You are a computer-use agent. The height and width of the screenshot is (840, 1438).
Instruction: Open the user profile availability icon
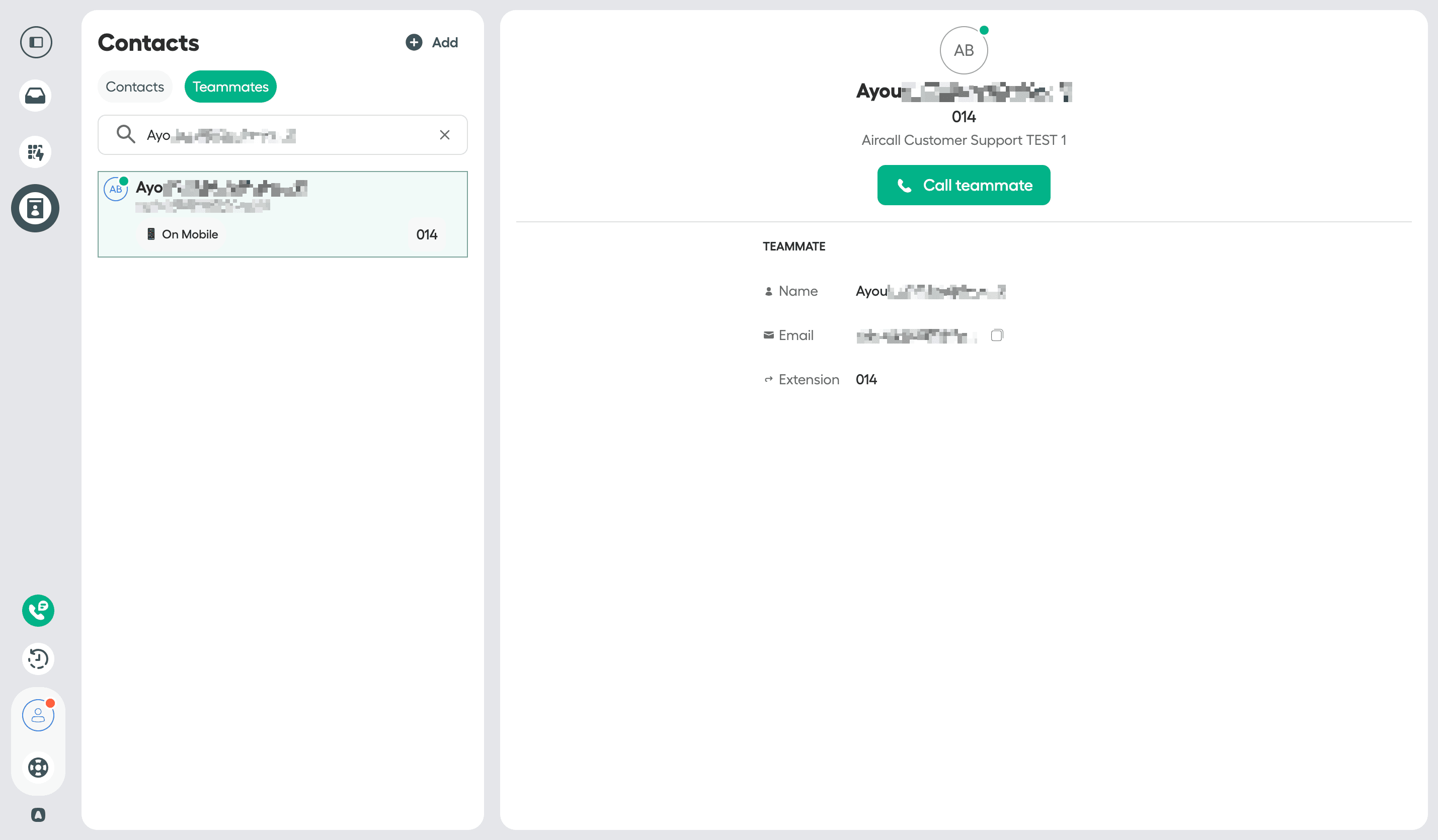pos(38,715)
